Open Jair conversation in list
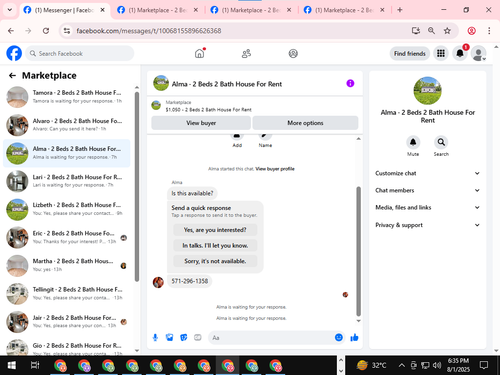The width and height of the screenshot is (500, 375). tap(67, 321)
